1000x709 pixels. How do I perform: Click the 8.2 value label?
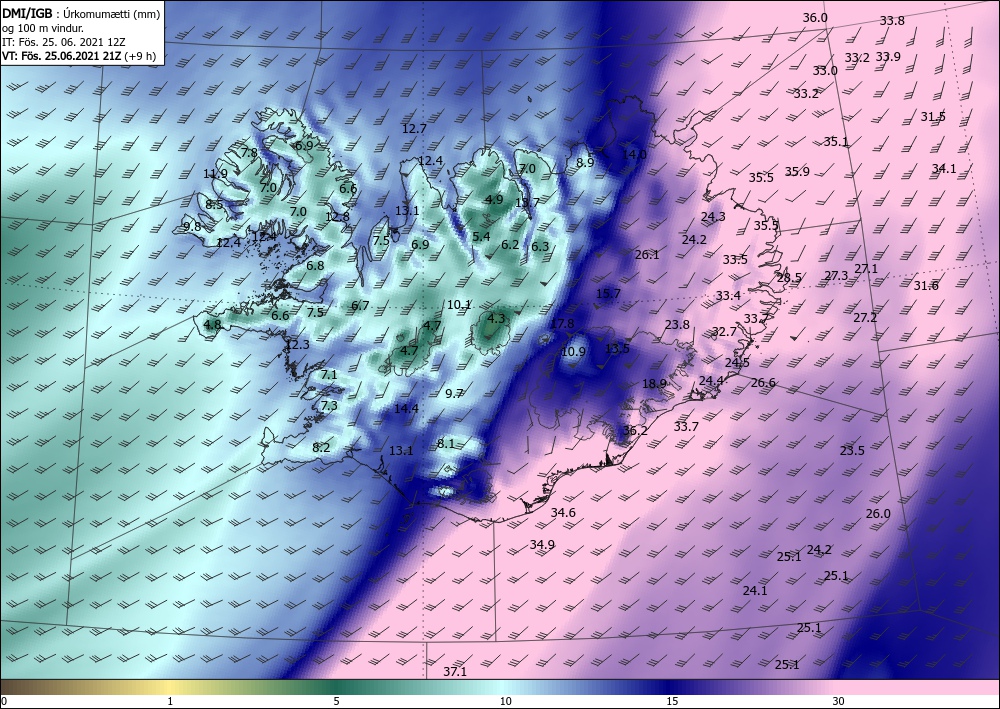pos(321,448)
